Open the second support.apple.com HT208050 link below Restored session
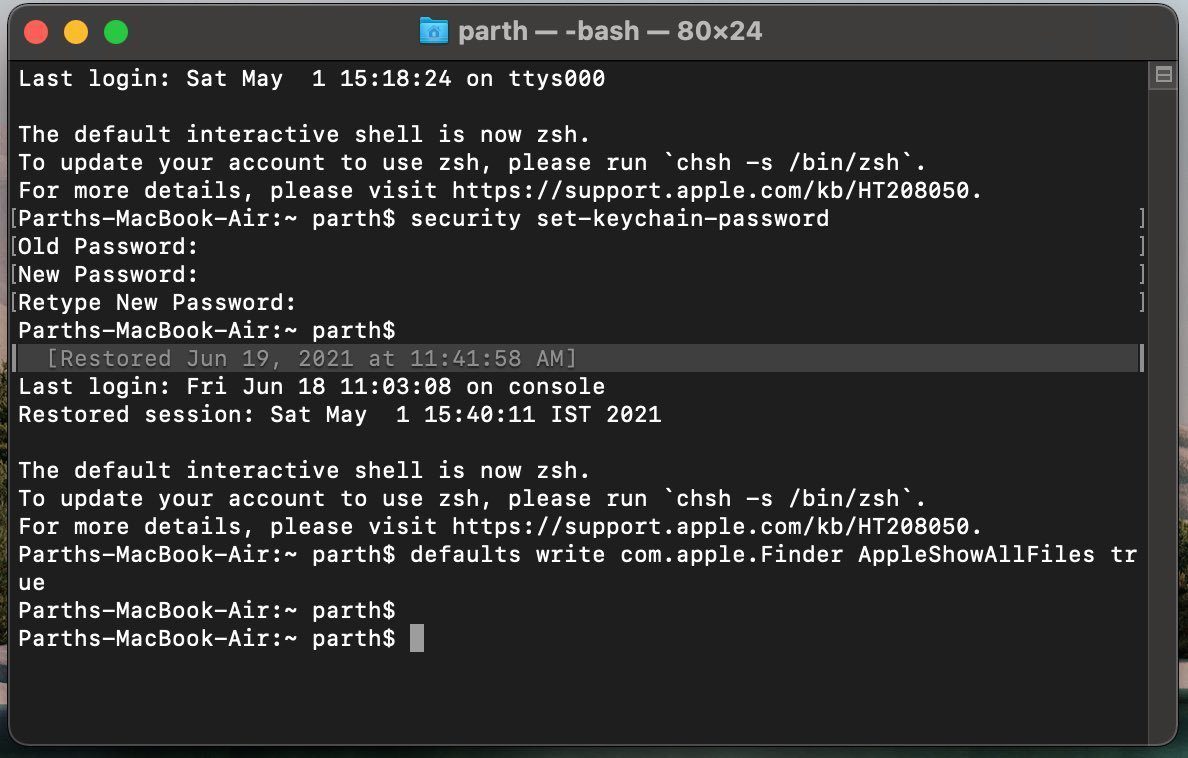The width and height of the screenshot is (1188, 758). pos(710,526)
